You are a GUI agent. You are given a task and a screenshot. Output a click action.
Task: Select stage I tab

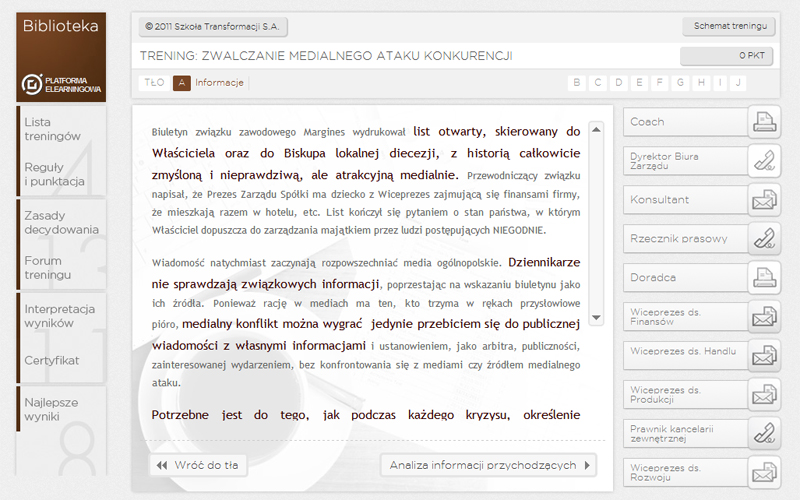(720, 83)
